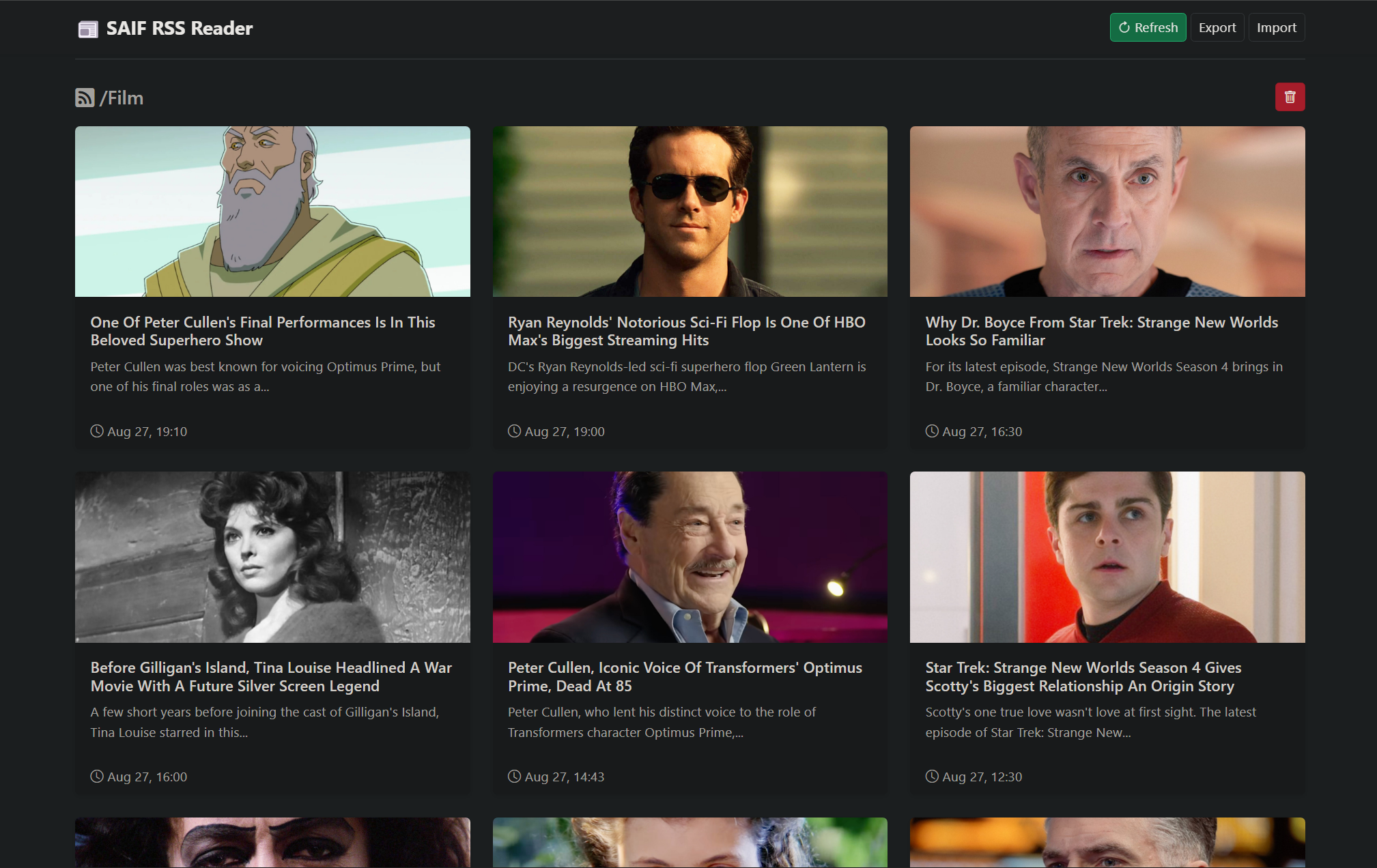Click the clock icon beside Aug 27, 19:10
The width and height of the screenshot is (1377, 868).
tap(97, 431)
